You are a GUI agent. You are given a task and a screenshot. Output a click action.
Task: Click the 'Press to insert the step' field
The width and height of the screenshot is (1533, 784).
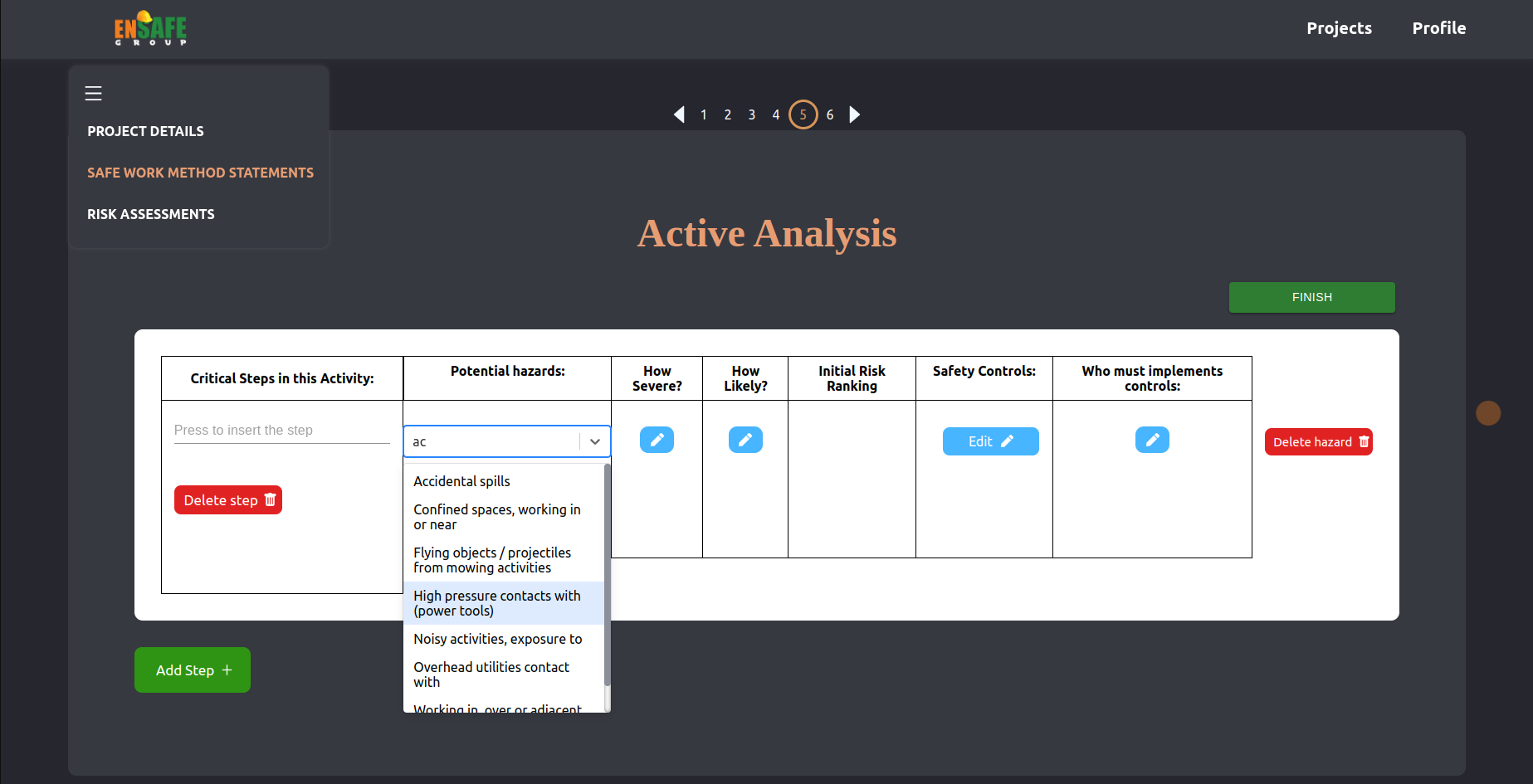click(x=281, y=430)
